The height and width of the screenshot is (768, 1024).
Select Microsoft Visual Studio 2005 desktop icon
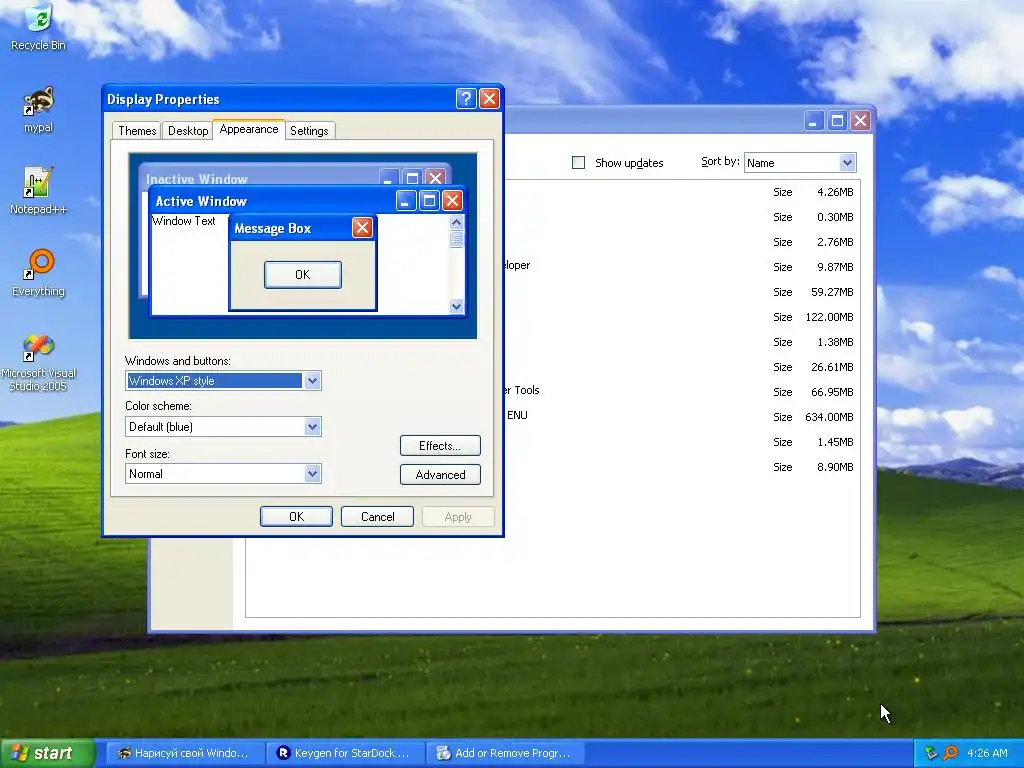tap(38, 363)
